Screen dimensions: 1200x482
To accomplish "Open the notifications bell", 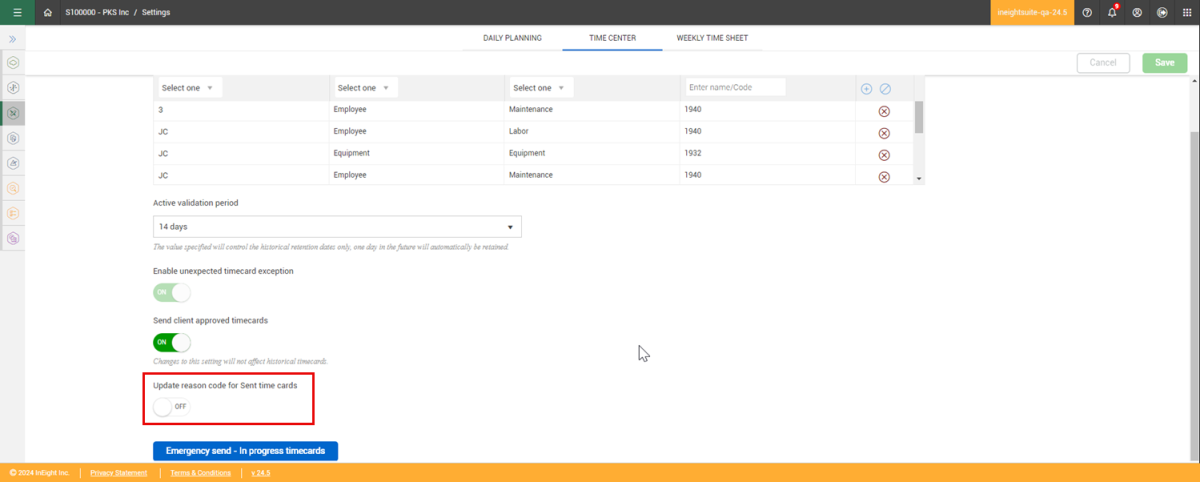I will pyautogui.click(x=1112, y=12).
